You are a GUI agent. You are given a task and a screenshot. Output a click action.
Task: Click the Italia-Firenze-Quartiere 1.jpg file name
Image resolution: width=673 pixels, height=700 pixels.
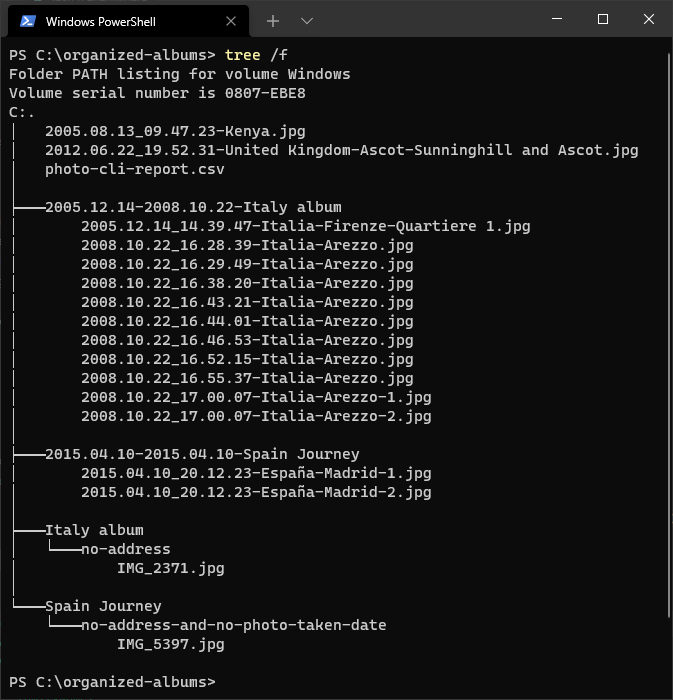(305, 226)
